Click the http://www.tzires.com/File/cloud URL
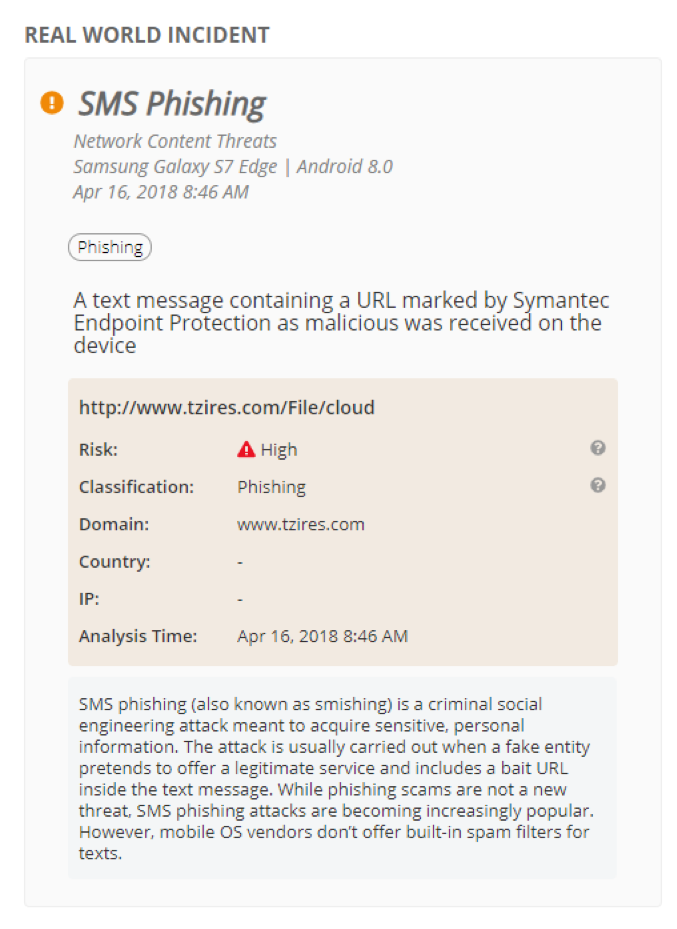This screenshot has width=677, height=929. (227, 408)
